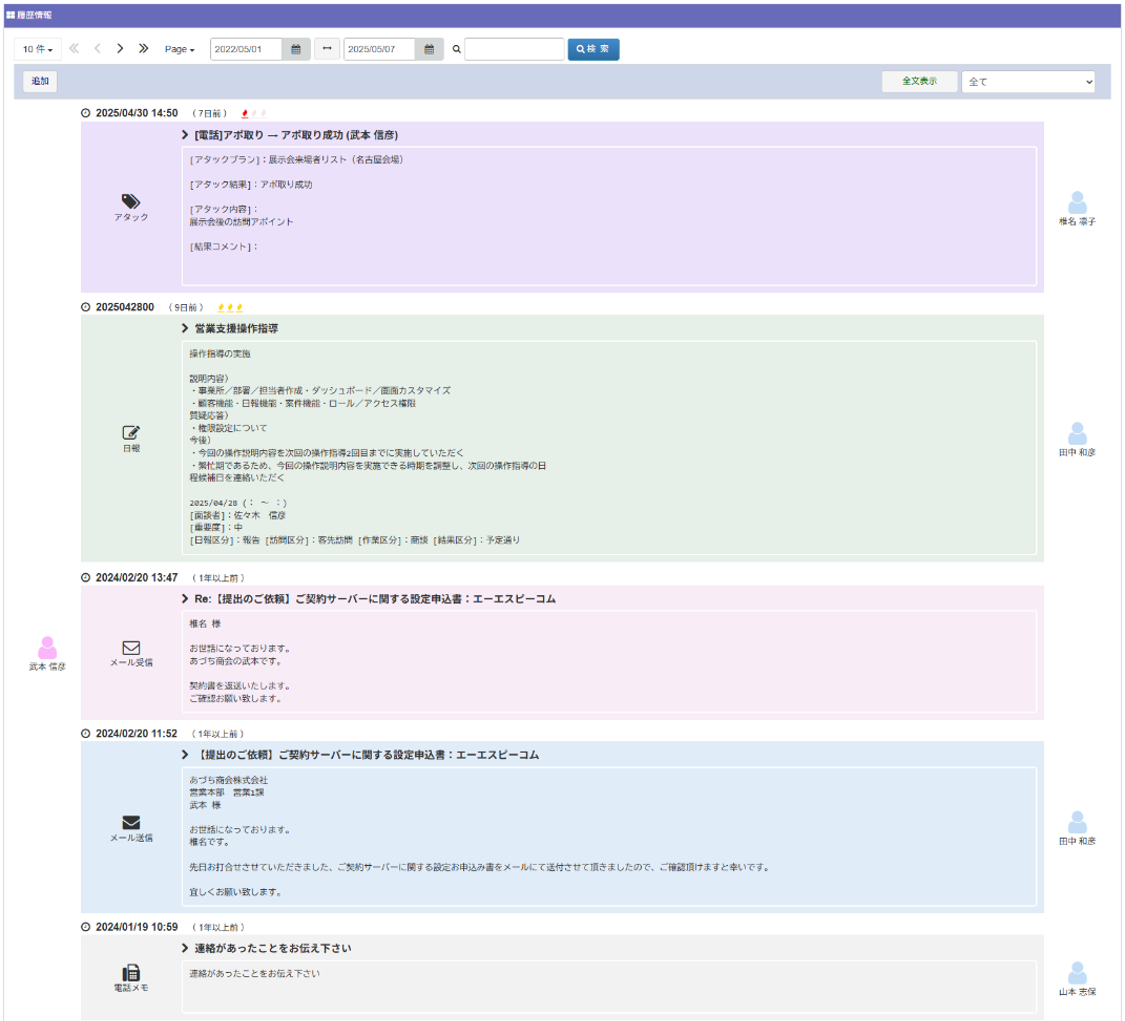Click the daily report edit icon

(x=131, y=433)
